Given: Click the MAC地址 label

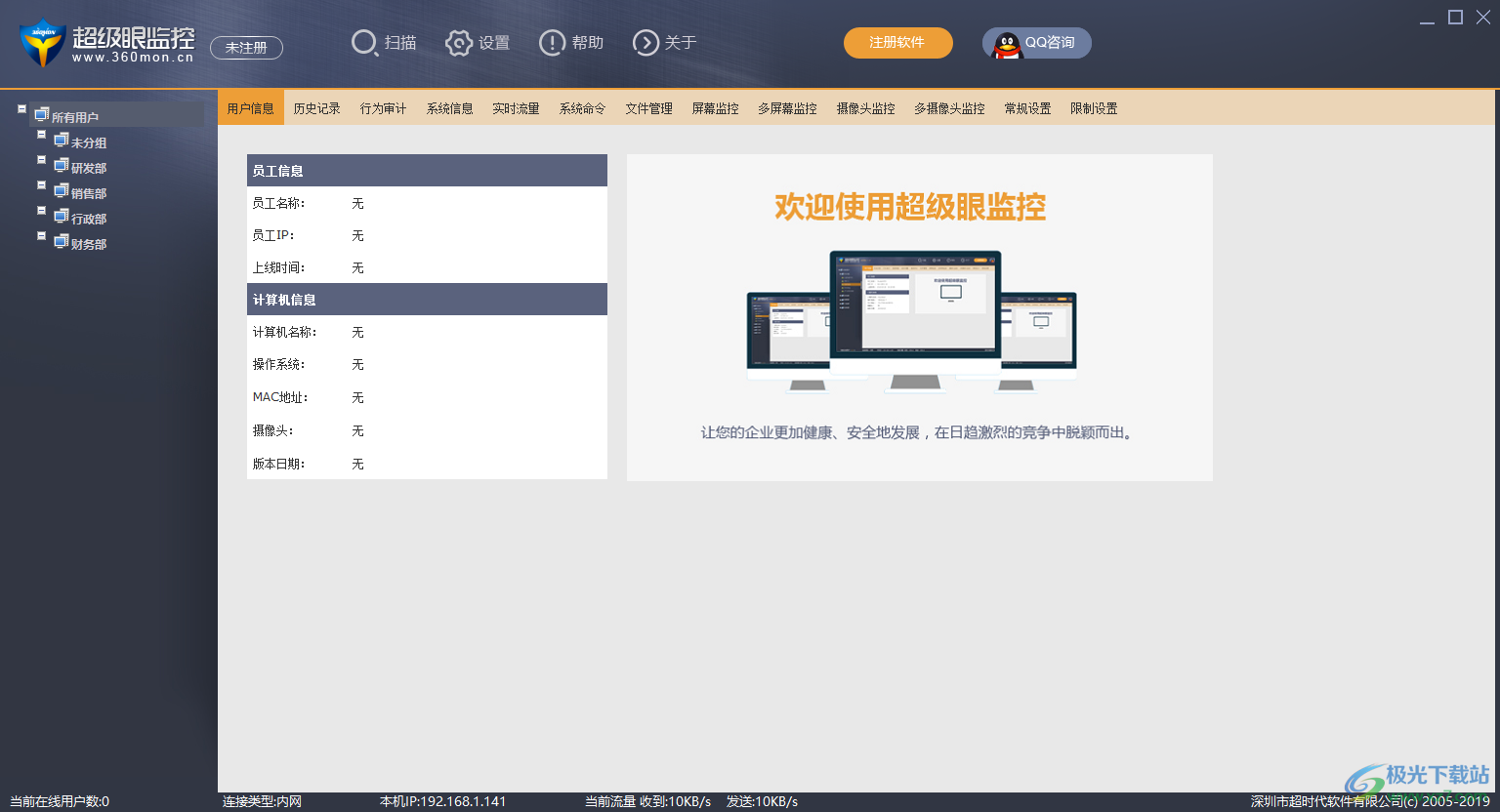Looking at the screenshot, I should coord(281,397).
